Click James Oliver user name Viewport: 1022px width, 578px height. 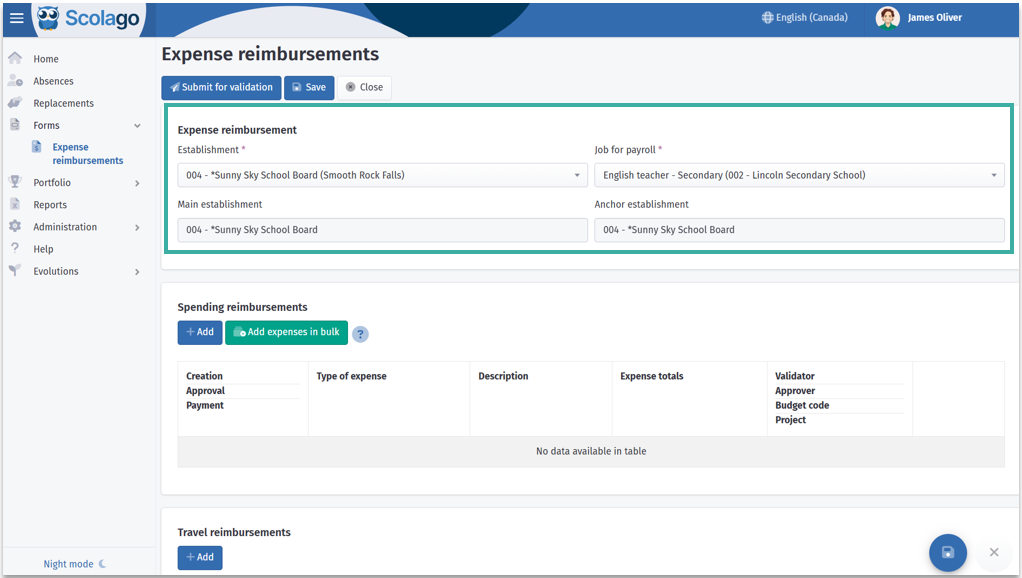tap(935, 18)
